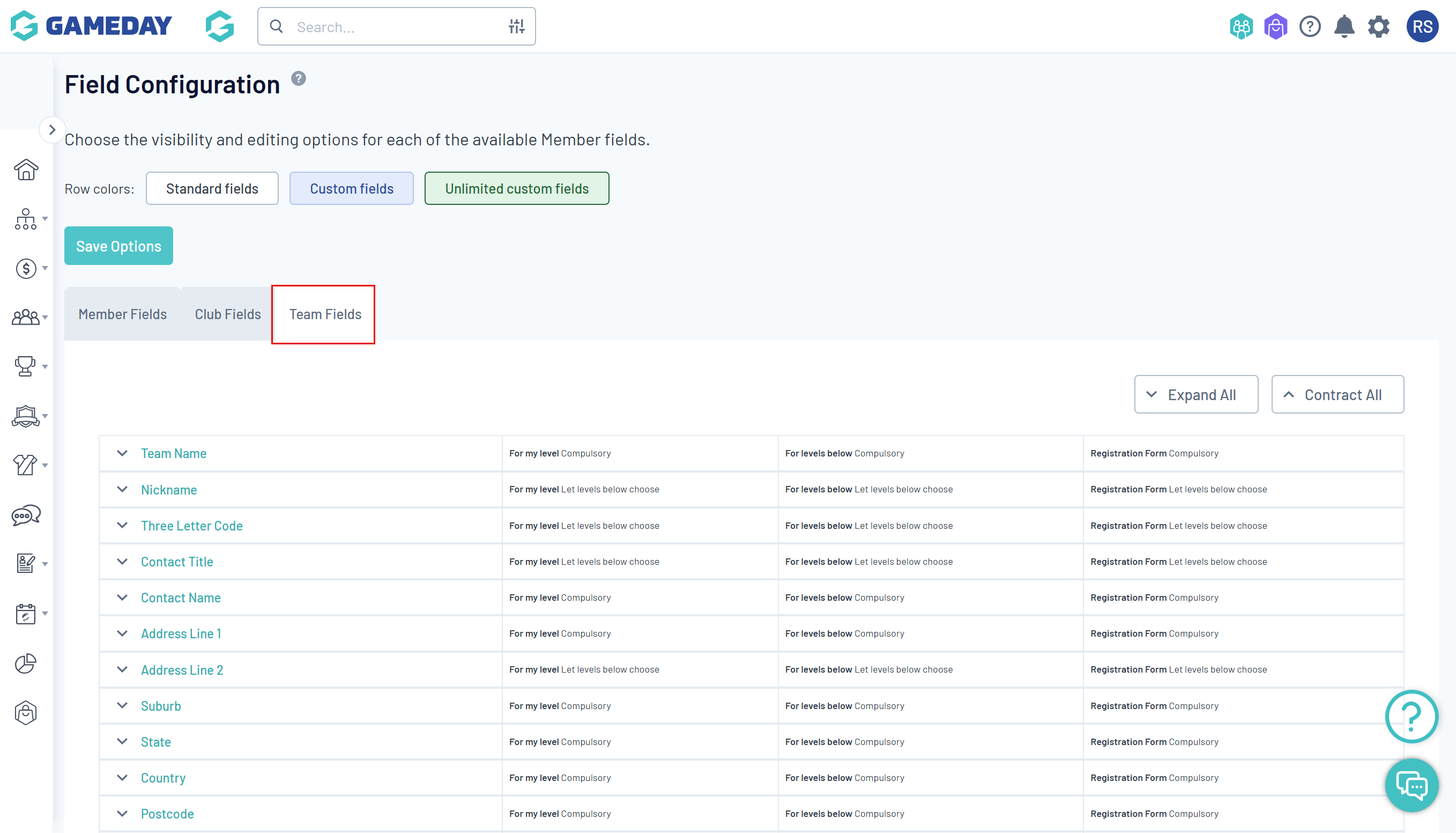The width and height of the screenshot is (1456, 833).
Task: Expand the collapsed left sidebar arrow
Action: pos(52,130)
